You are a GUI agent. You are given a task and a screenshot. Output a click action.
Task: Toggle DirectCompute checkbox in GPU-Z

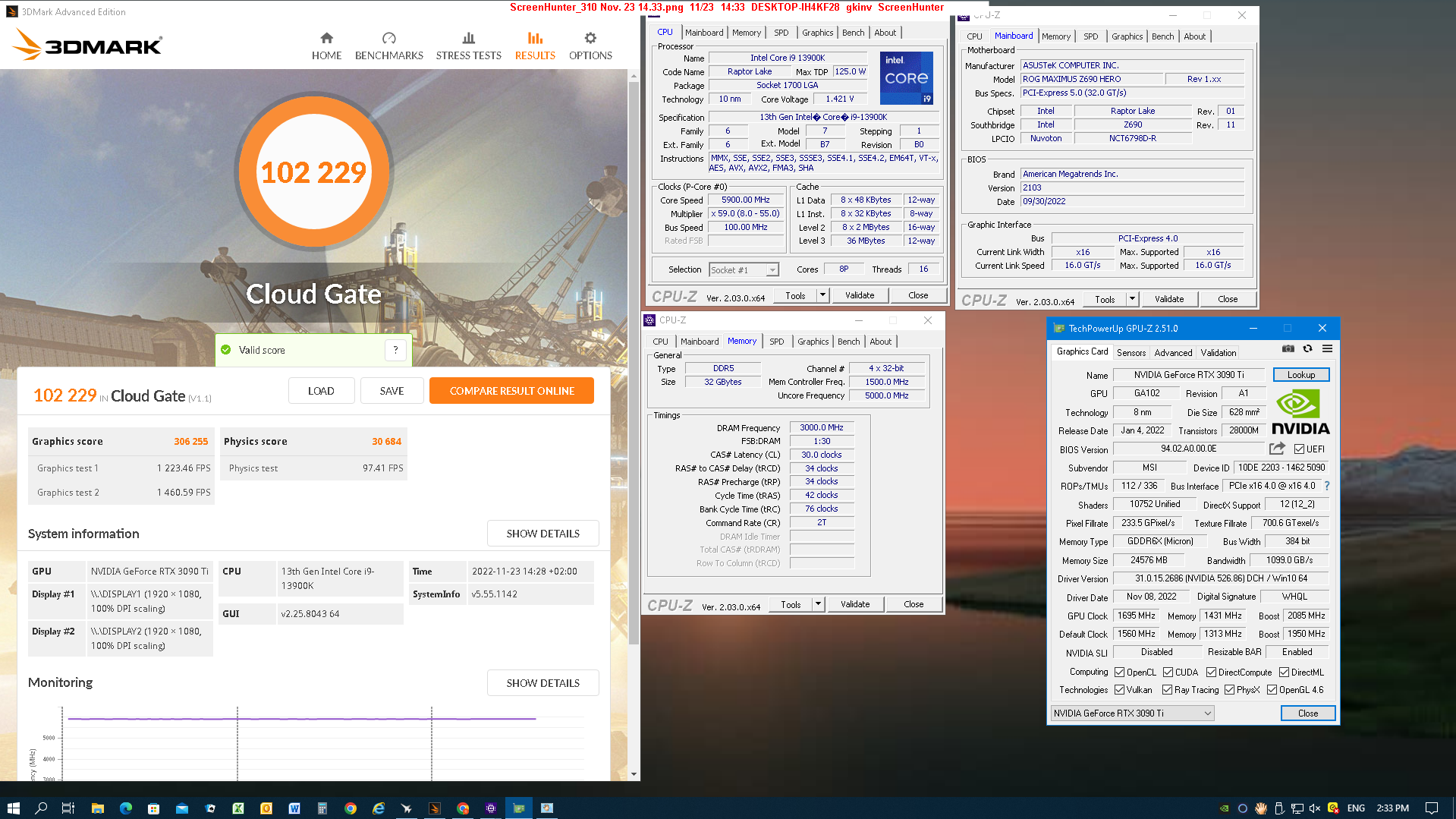point(1211,672)
